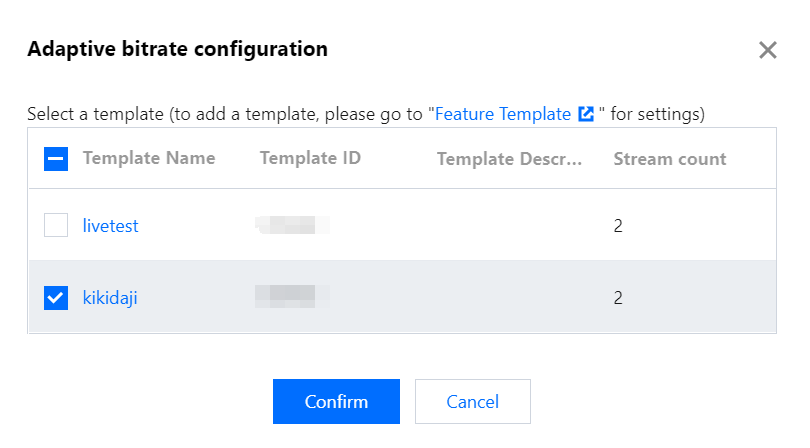
Task: Click the Stream count column header
Action: point(669,158)
